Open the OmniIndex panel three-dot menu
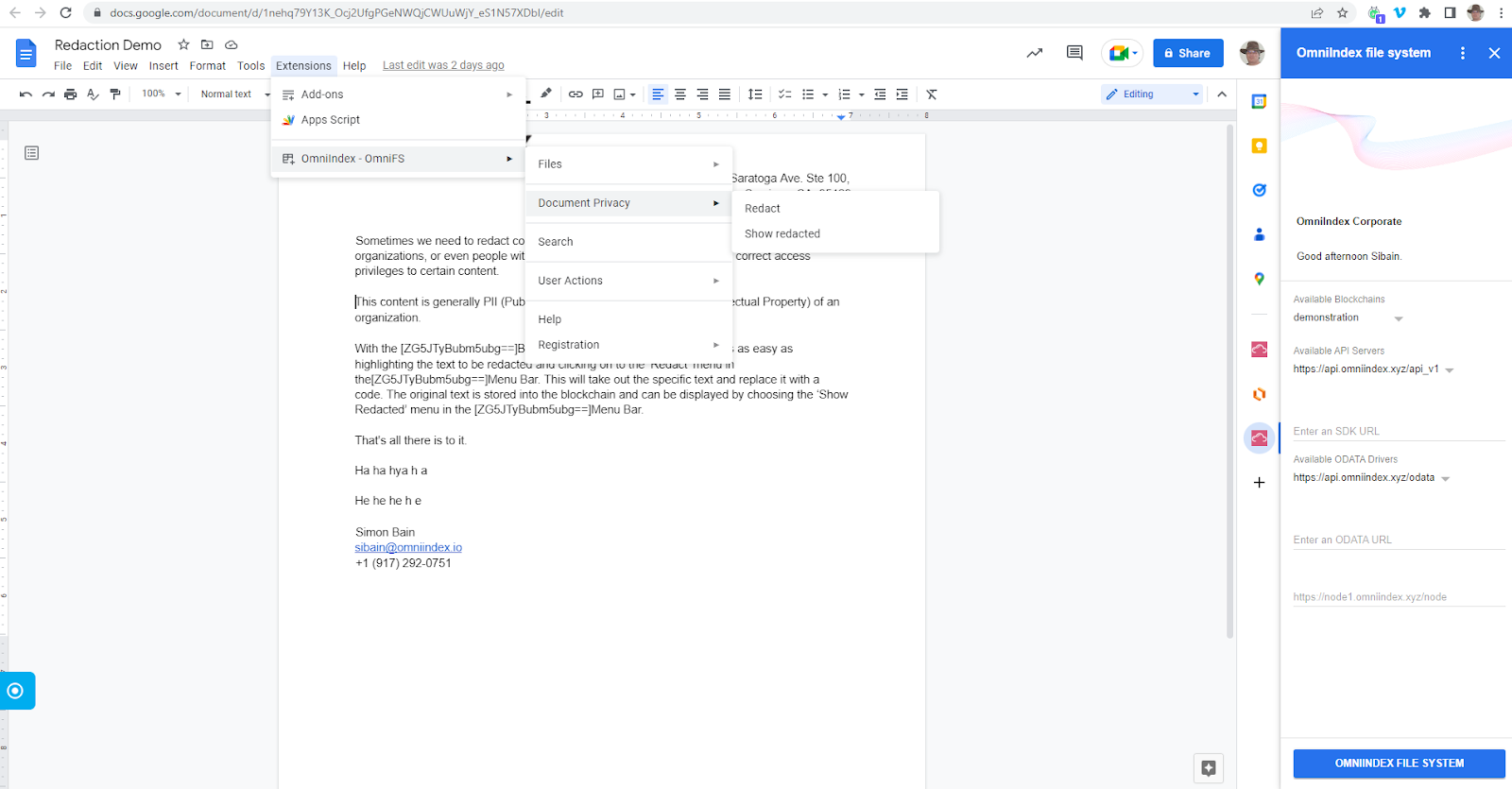1512x789 pixels. 1463,53
